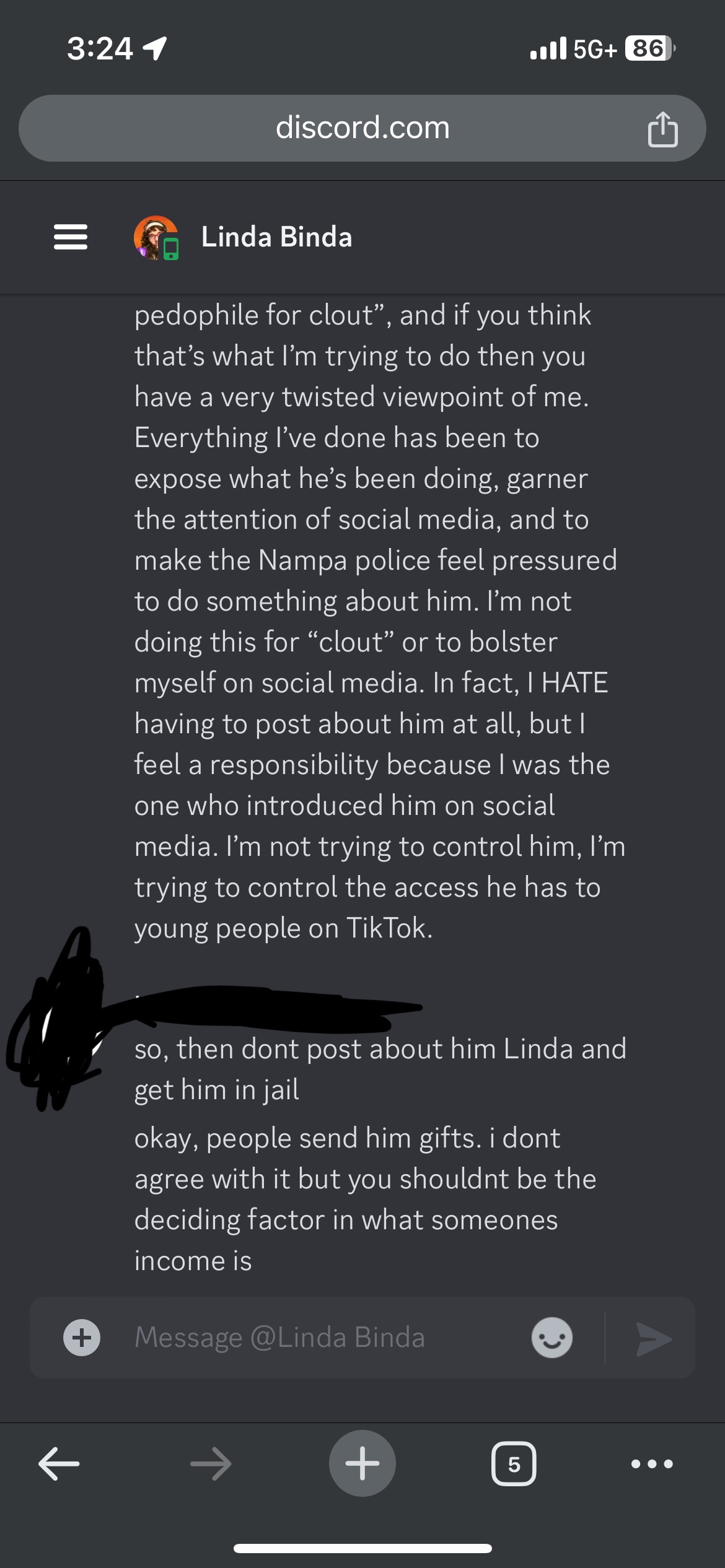Tap the message about people sending gifts

pyautogui.click(x=366, y=1199)
